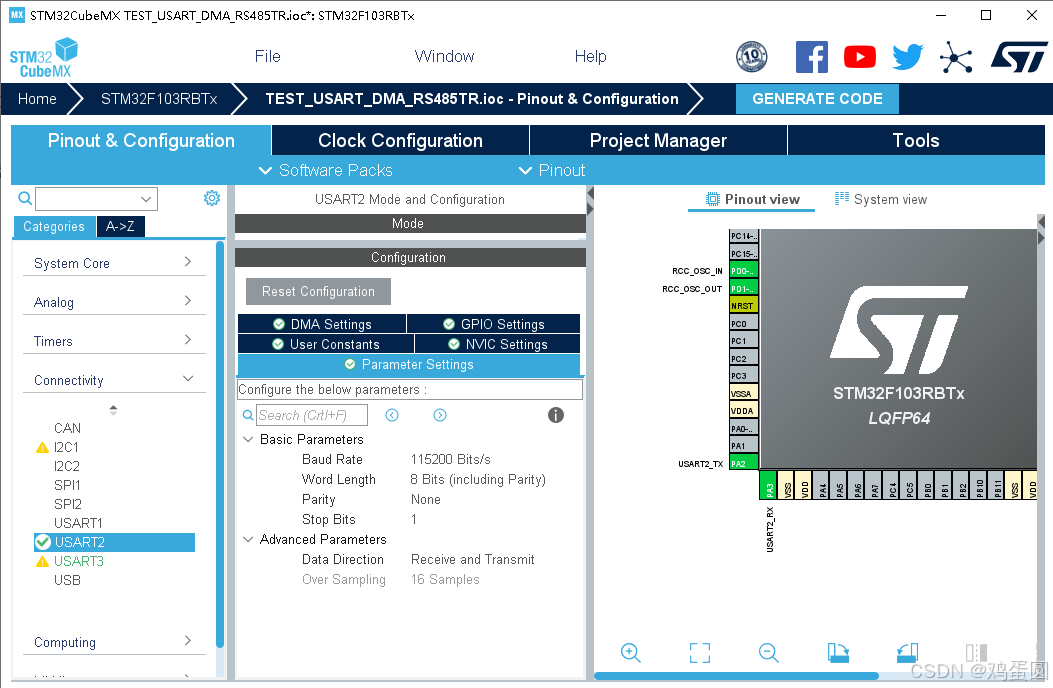Click Baud Rate value 115200 Bits/s
Viewport: 1053px width, 688px height.
(451, 460)
